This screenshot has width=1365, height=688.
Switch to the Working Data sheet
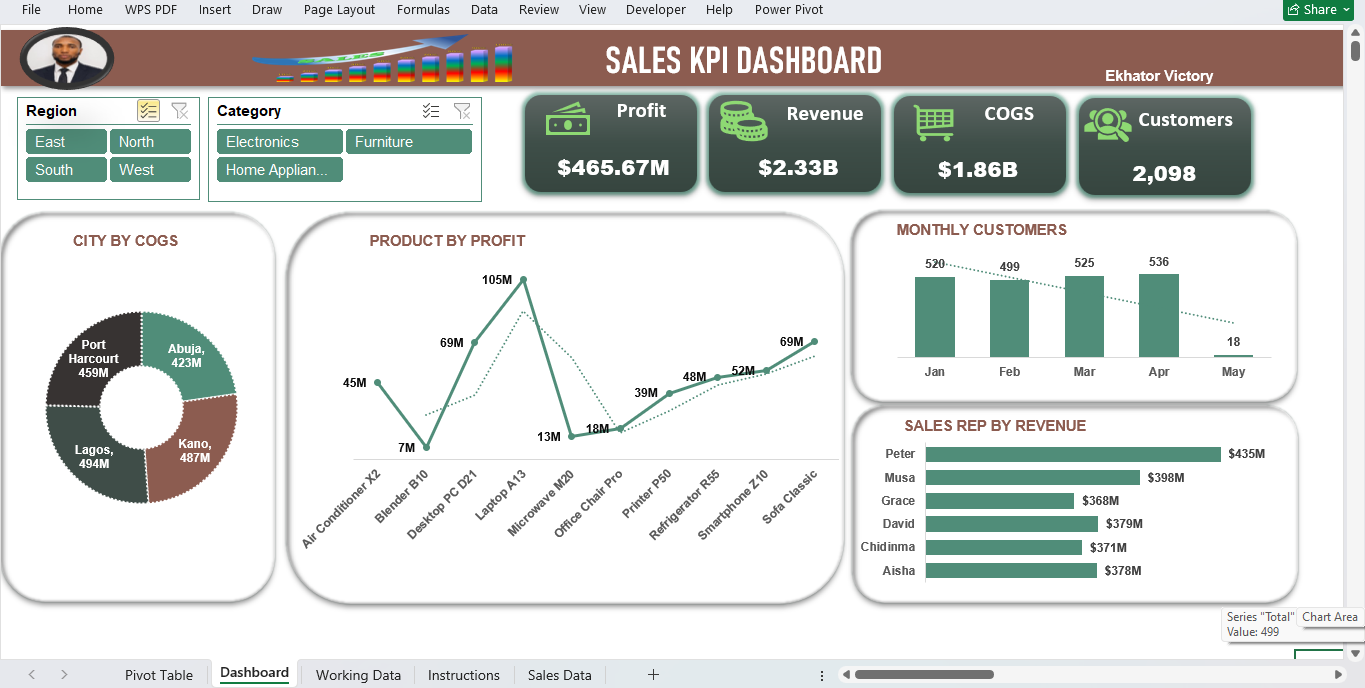[358, 675]
